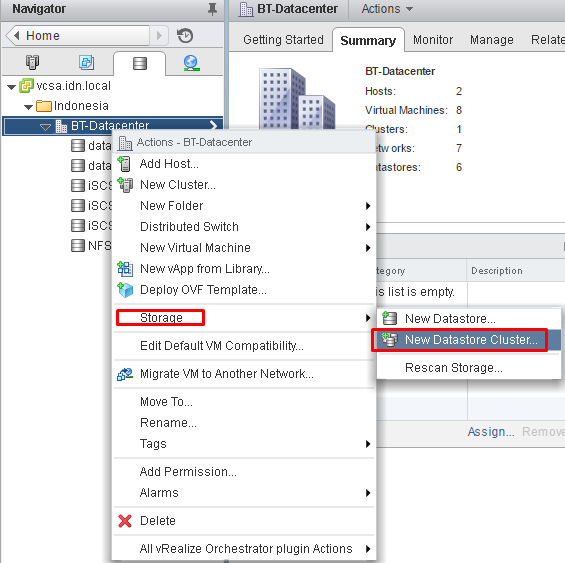Click the vcsa.idn.local vCenter icon
Screen dimensions: 565x563
pos(26,86)
